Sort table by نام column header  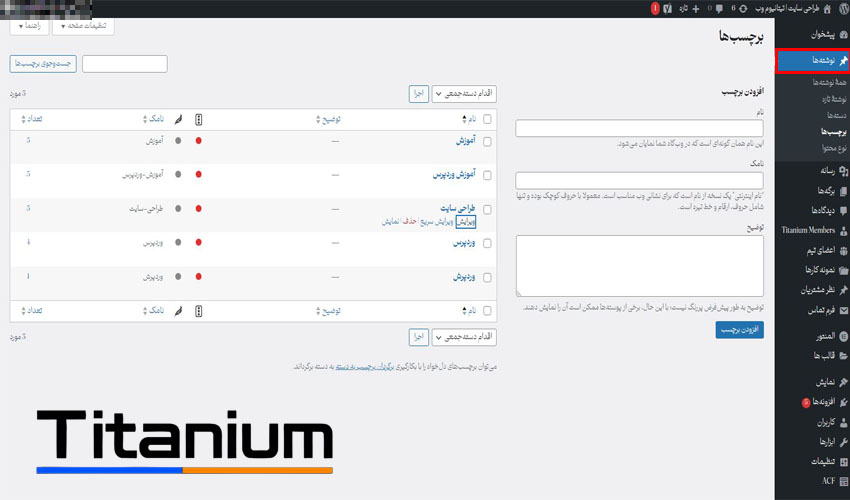[469, 119]
